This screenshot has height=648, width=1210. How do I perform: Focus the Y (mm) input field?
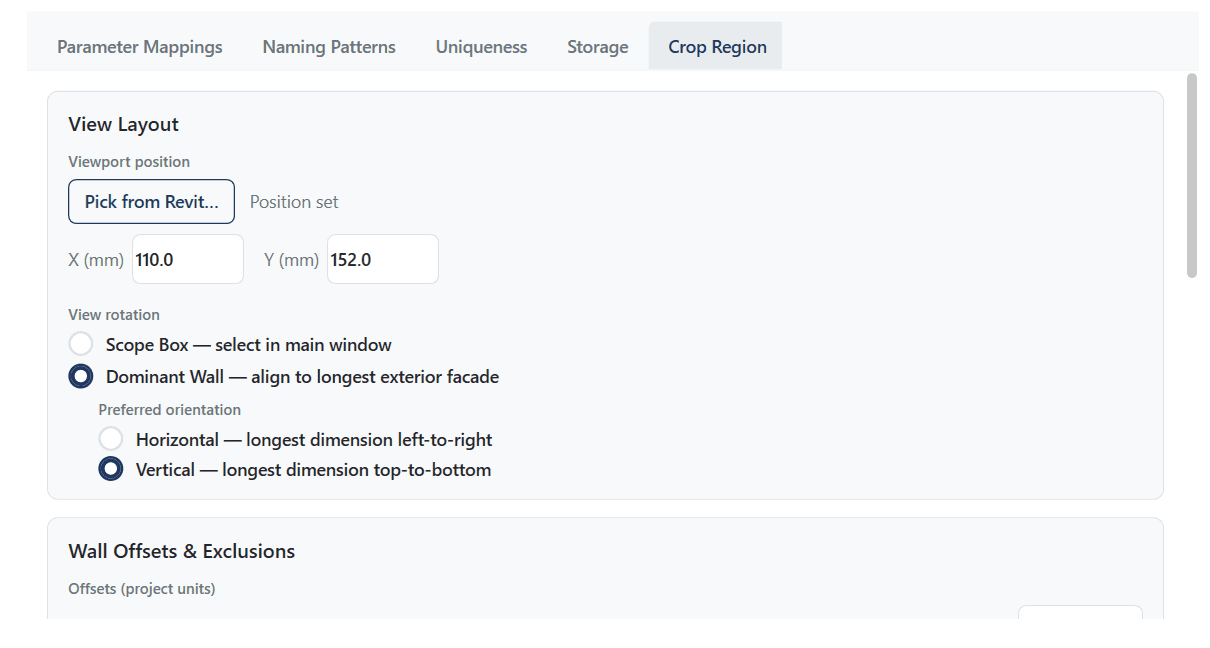pyautogui.click(x=382, y=259)
